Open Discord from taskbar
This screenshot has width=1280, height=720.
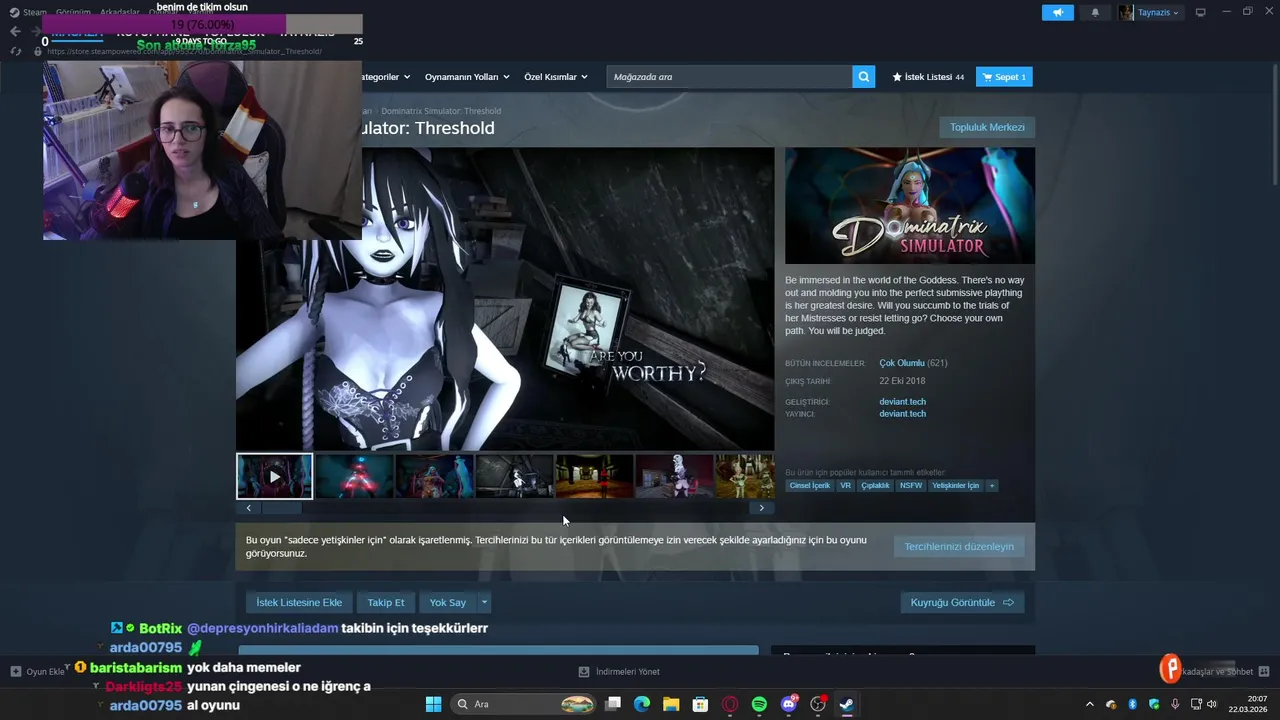click(788, 704)
